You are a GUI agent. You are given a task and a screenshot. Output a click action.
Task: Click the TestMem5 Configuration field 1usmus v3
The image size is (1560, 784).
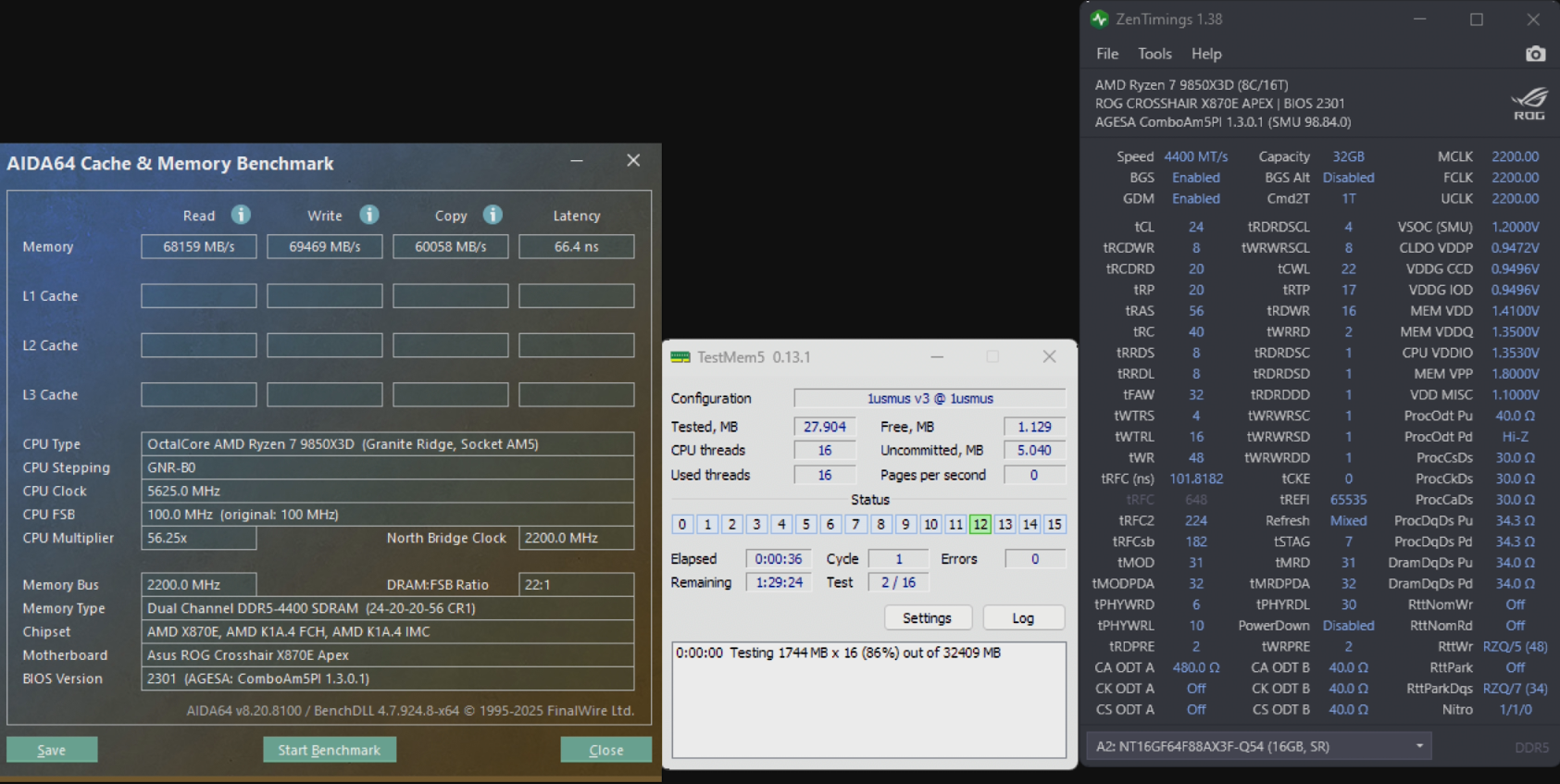coord(930,398)
